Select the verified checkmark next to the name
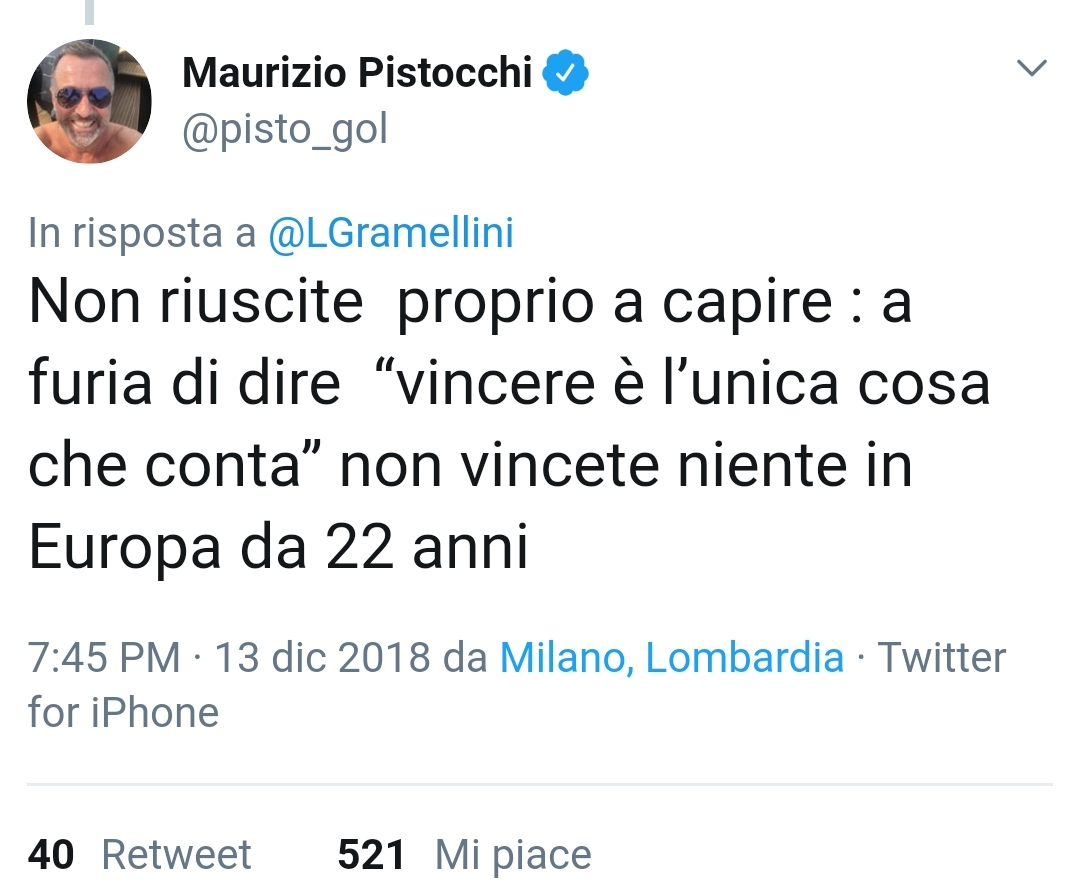 (566, 71)
